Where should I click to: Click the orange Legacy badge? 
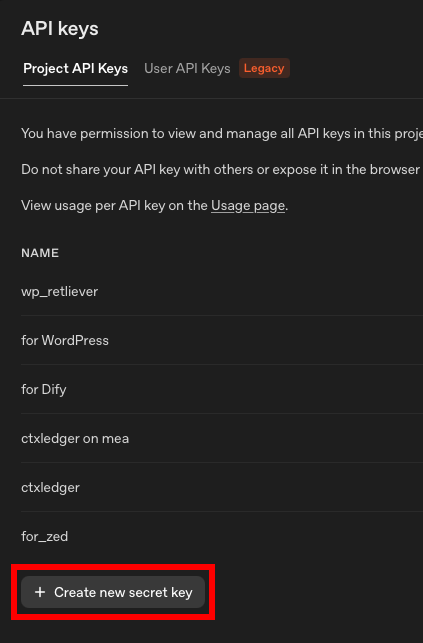[x=264, y=68]
